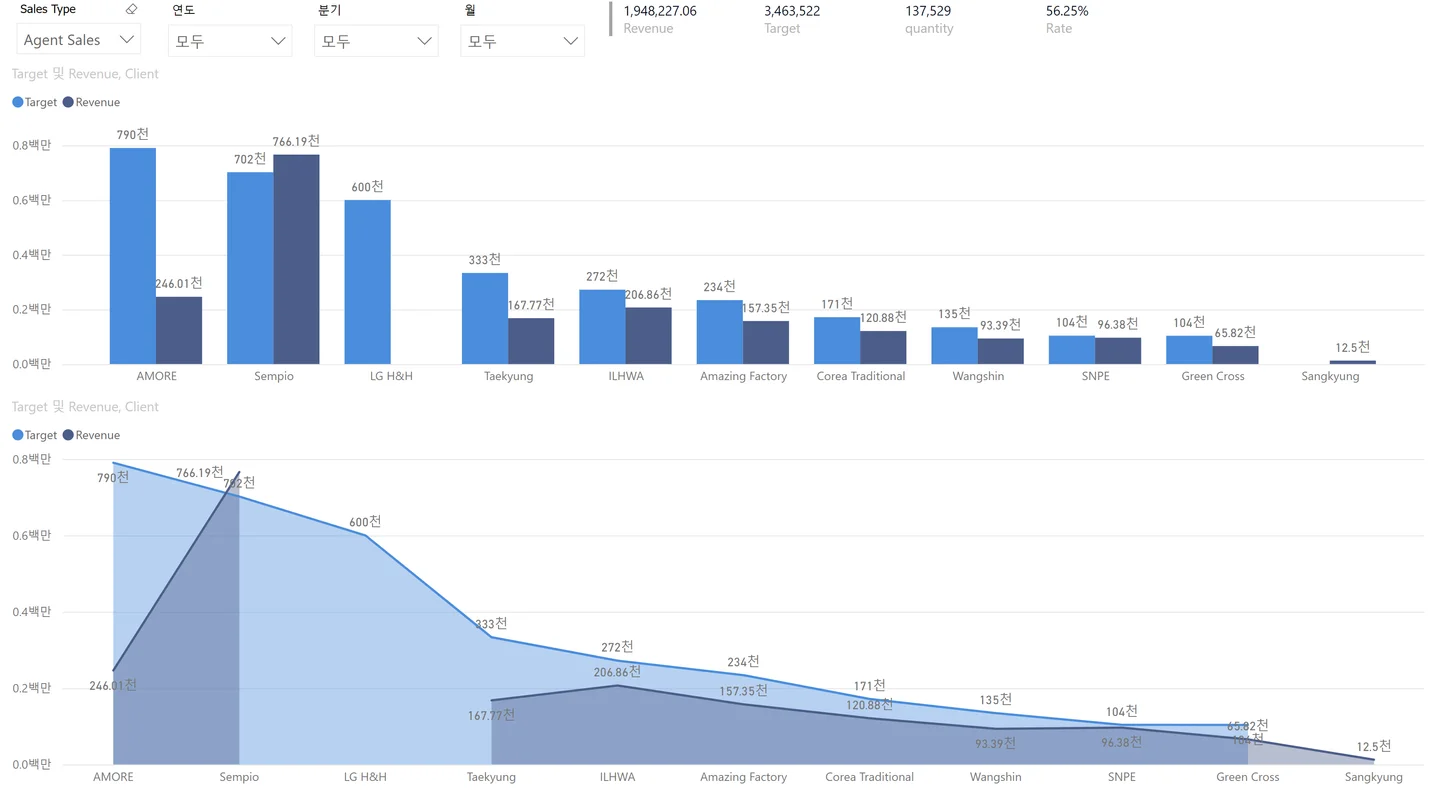Viewport: 1430px width, 791px height.
Task: Click the bar chart title Target 및 Revenue, Client
Action: point(85,74)
